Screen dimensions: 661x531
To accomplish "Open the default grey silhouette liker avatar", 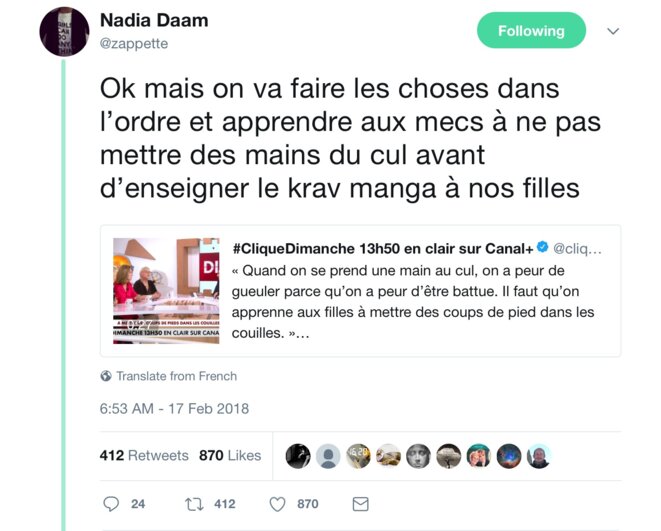I will (x=328, y=456).
